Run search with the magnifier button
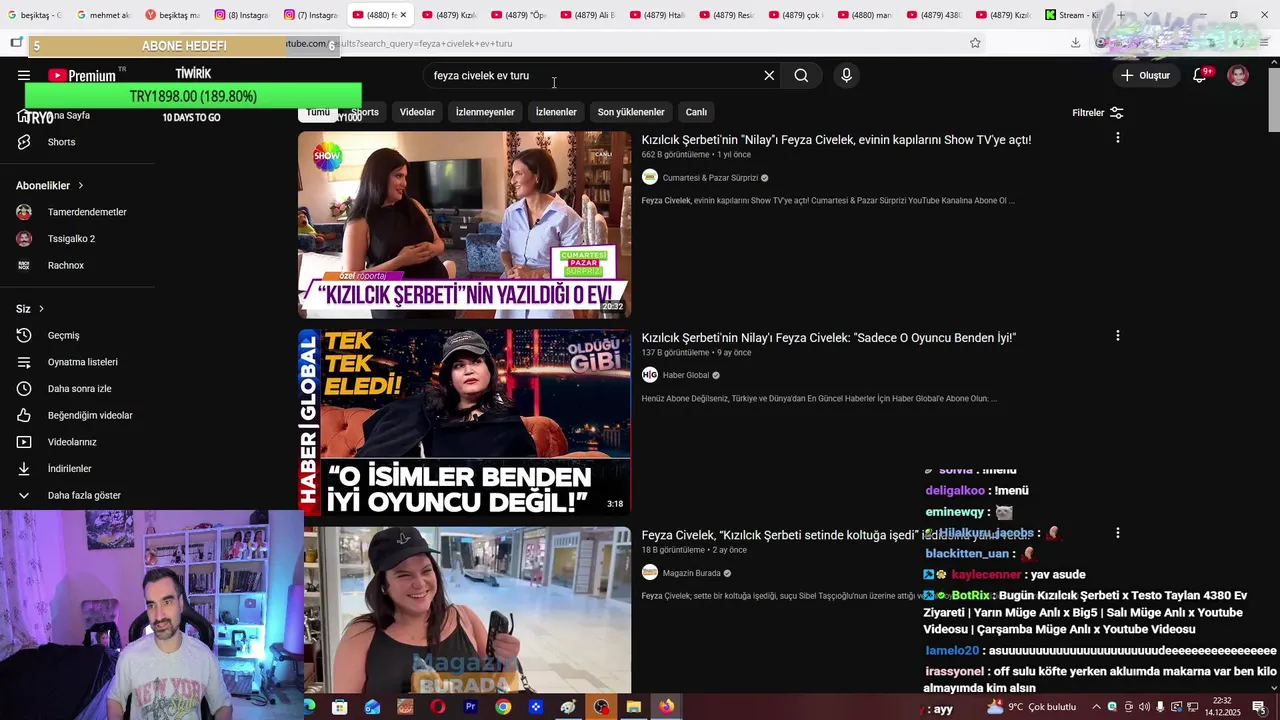This screenshot has width=1280, height=720. [801, 75]
